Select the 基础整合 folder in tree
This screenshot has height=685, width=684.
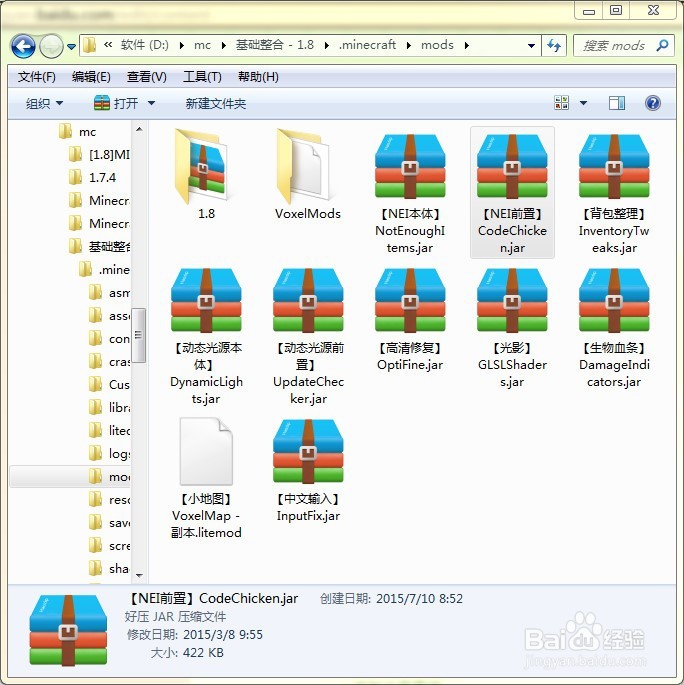tap(100, 246)
